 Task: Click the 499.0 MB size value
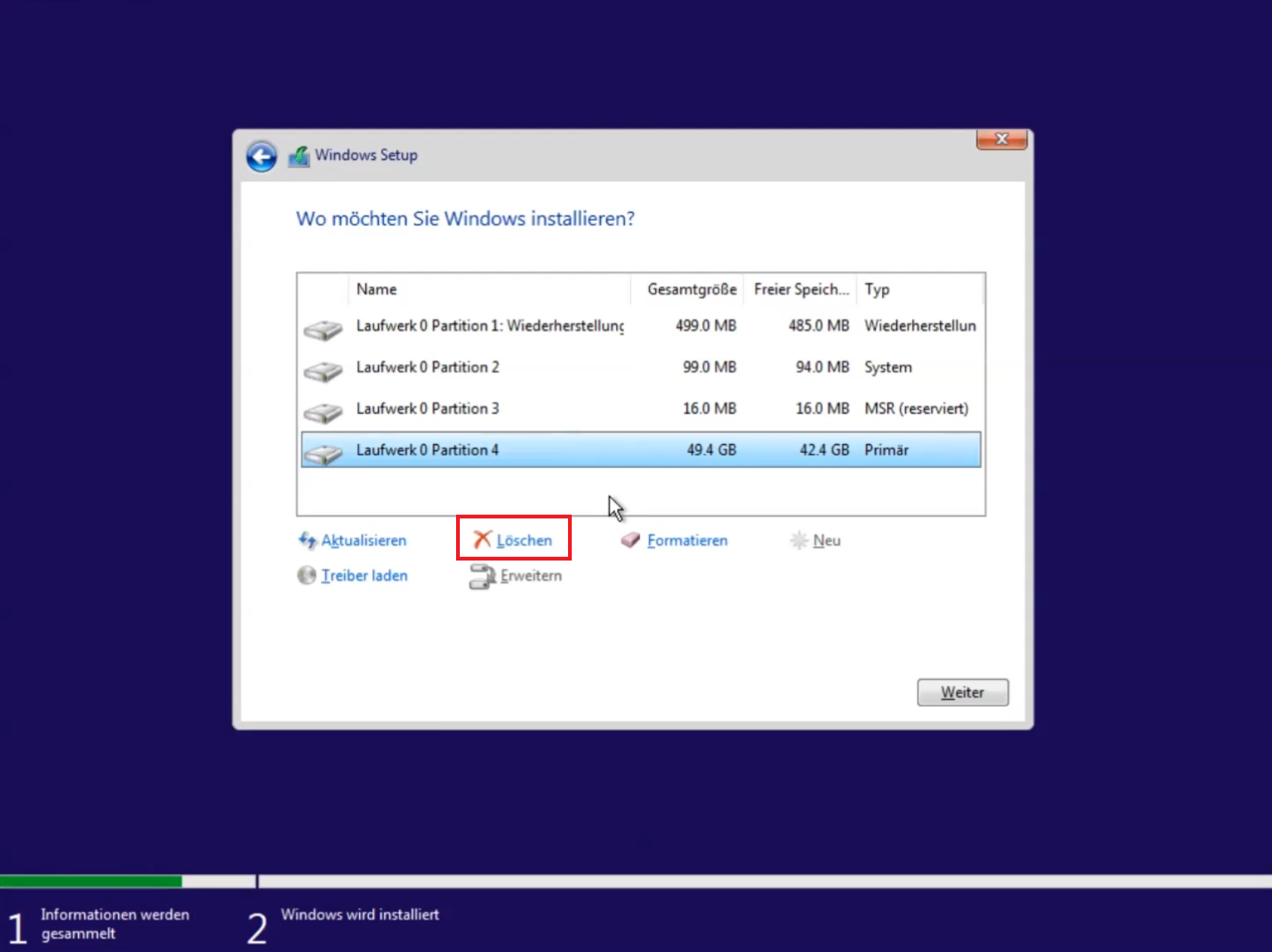[x=705, y=325]
